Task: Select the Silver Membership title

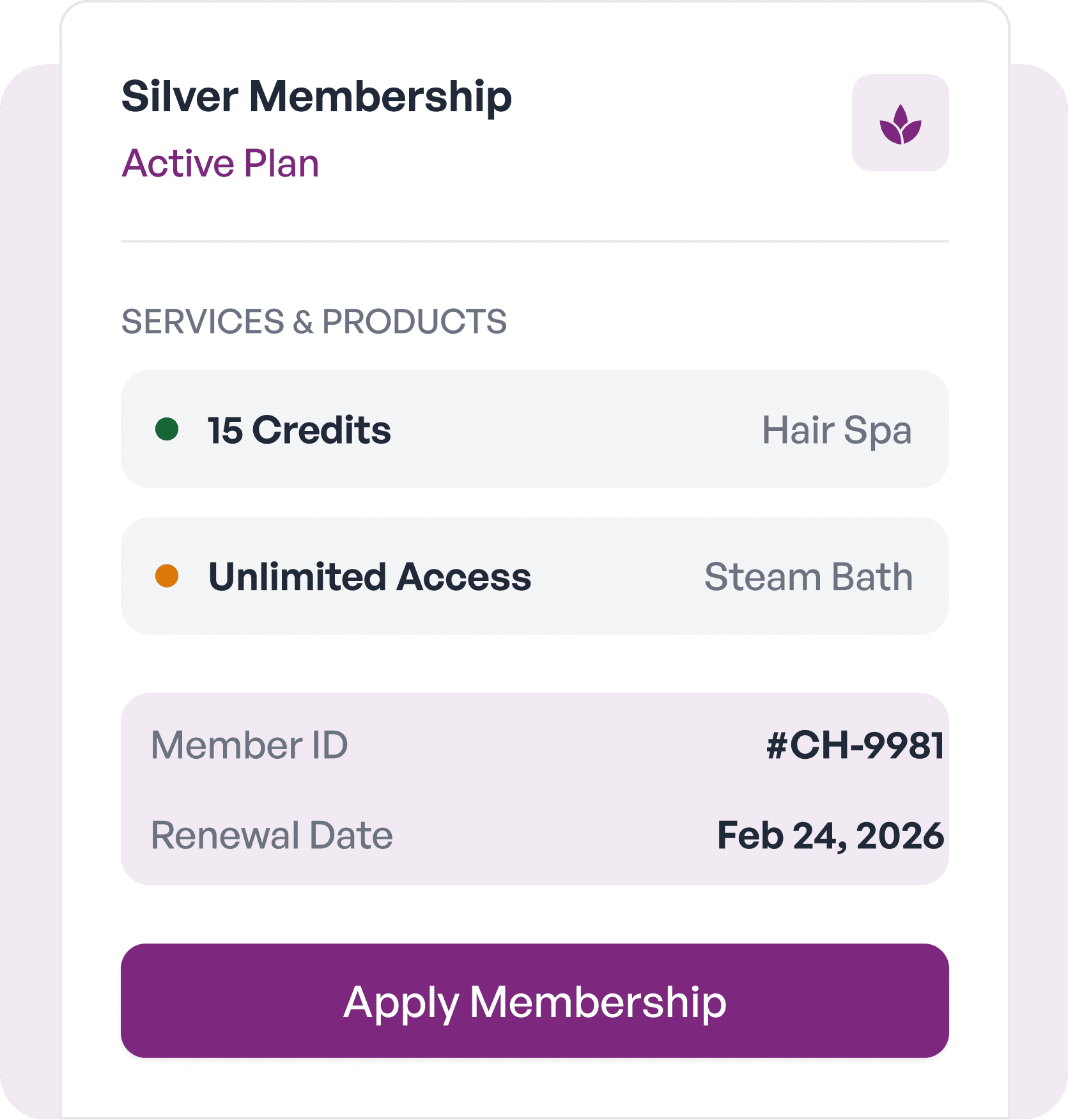Action: (x=316, y=97)
